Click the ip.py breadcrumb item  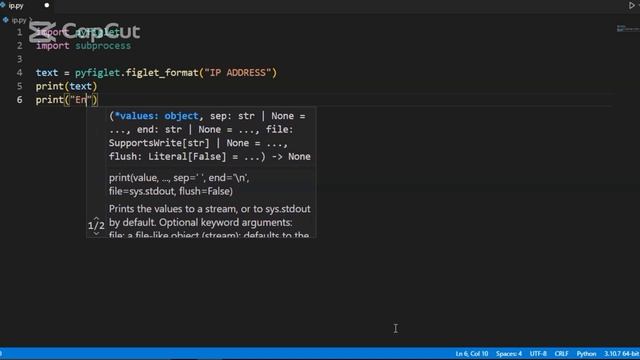pyautogui.click(x=19, y=20)
